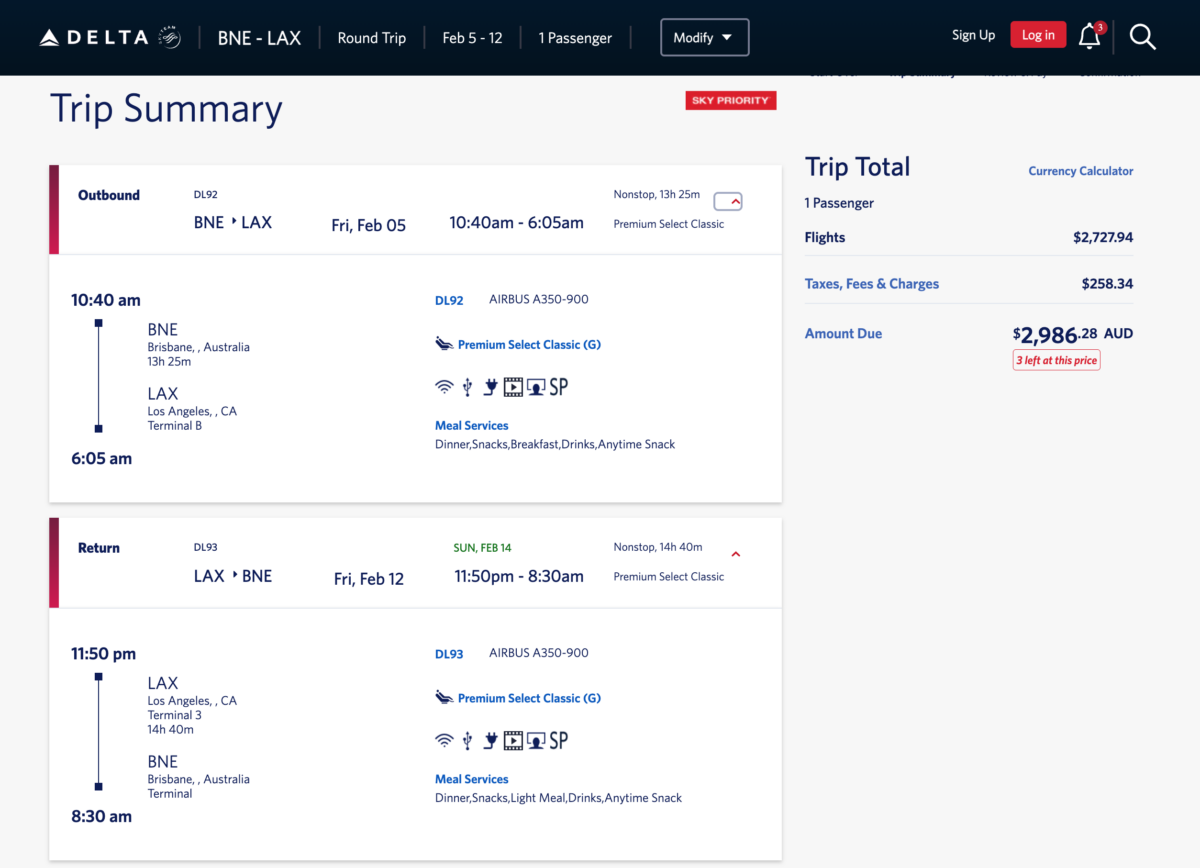Screen dimensions: 1200x868
Task: Open the Currency Calculator link
Action: [x=1081, y=171]
